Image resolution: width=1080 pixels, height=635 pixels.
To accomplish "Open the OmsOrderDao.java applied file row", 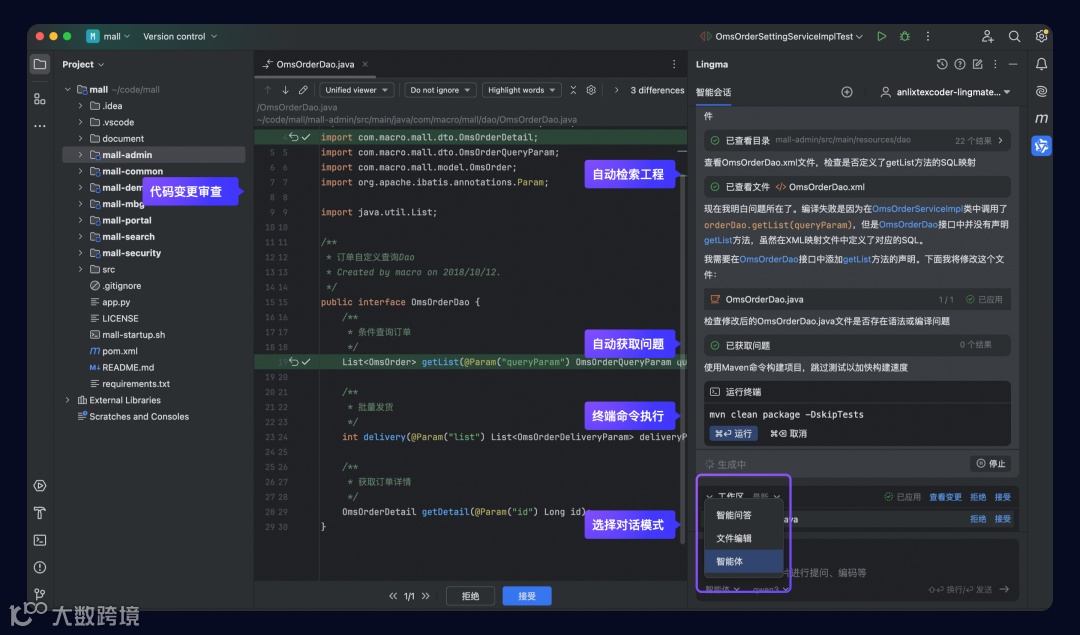I will coord(857,300).
